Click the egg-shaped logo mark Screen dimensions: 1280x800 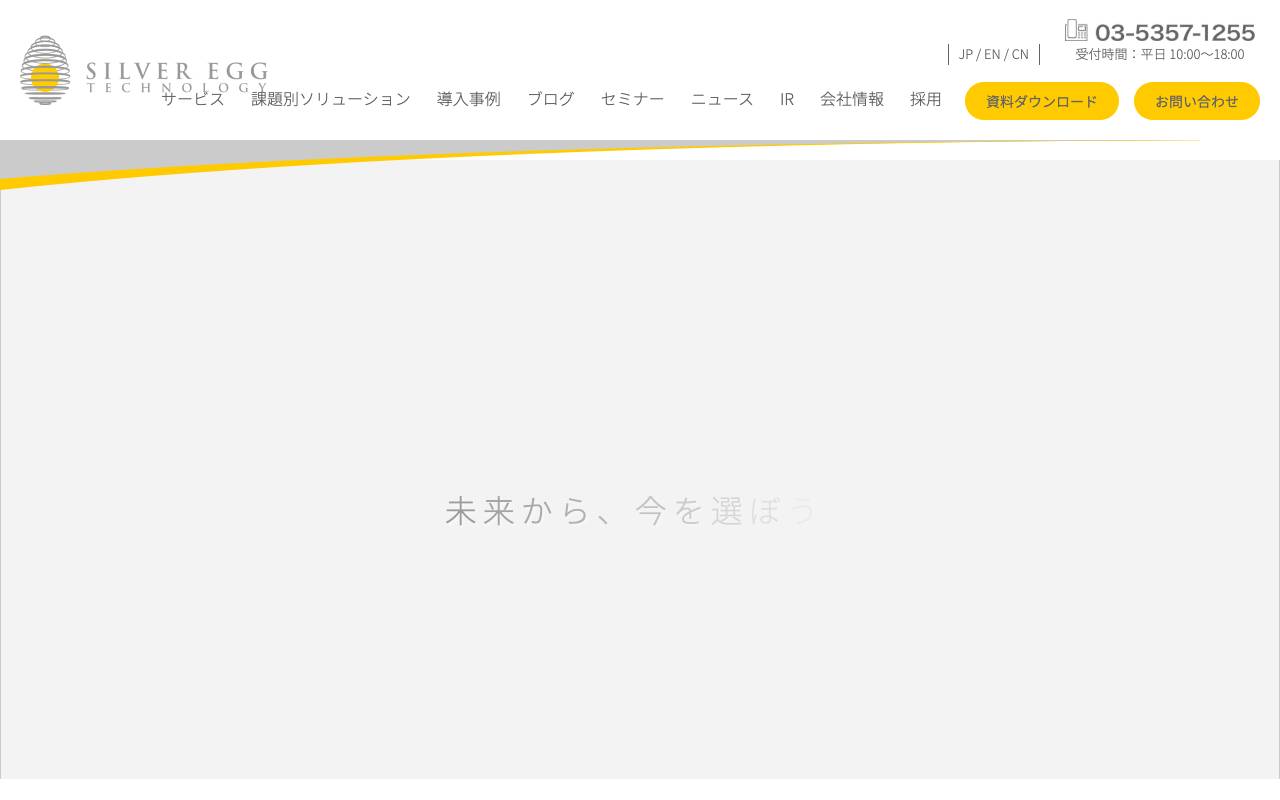click(x=45, y=71)
